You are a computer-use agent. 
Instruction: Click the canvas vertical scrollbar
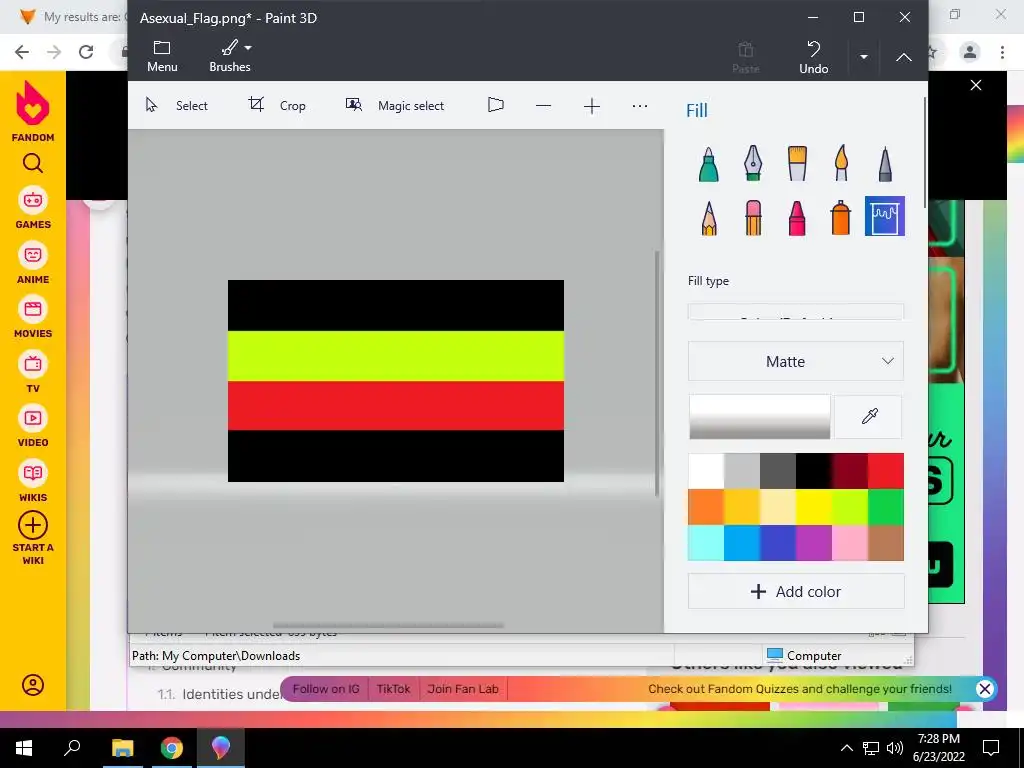(657, 373)
